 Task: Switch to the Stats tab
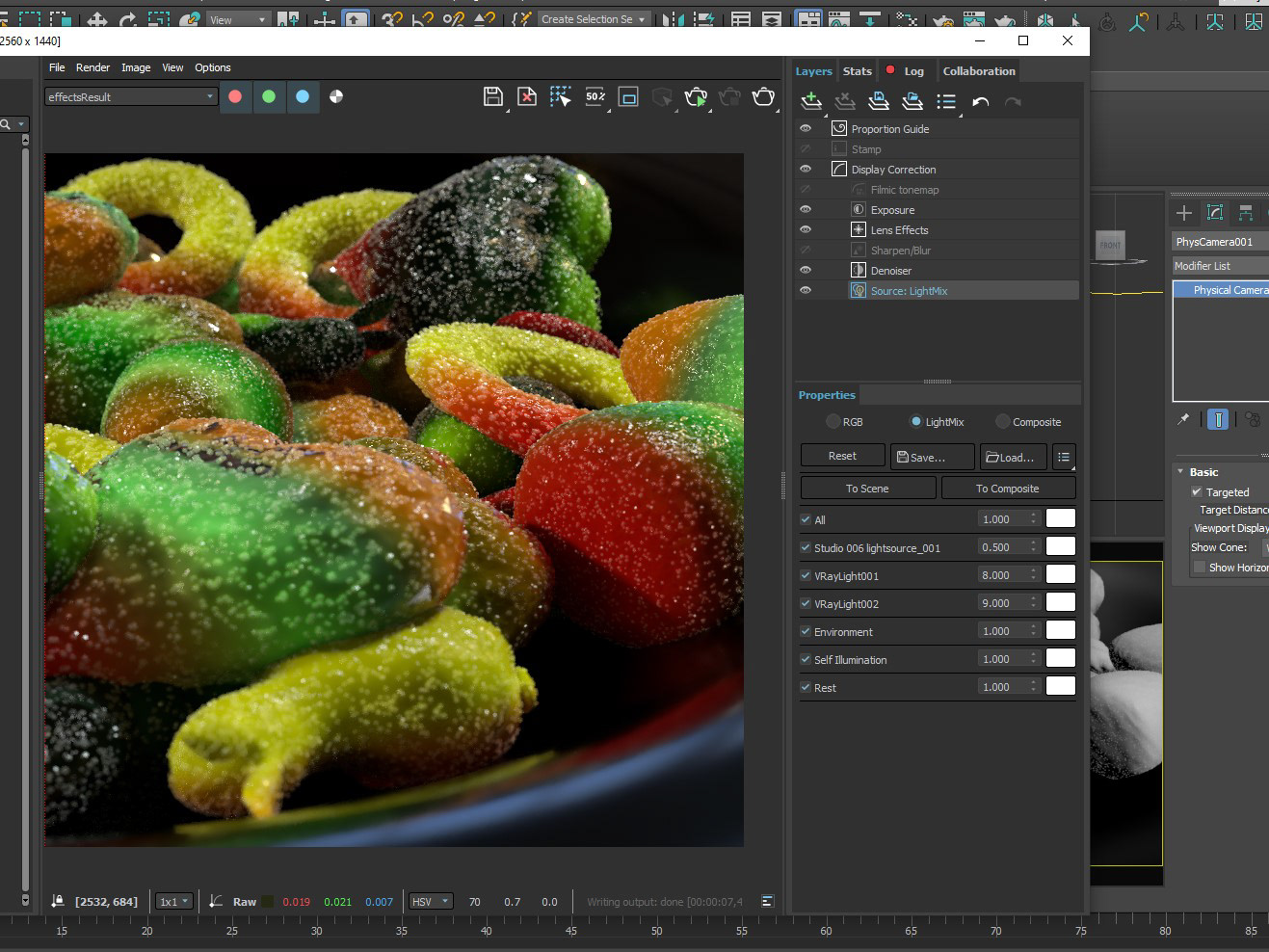coord(857,71)
